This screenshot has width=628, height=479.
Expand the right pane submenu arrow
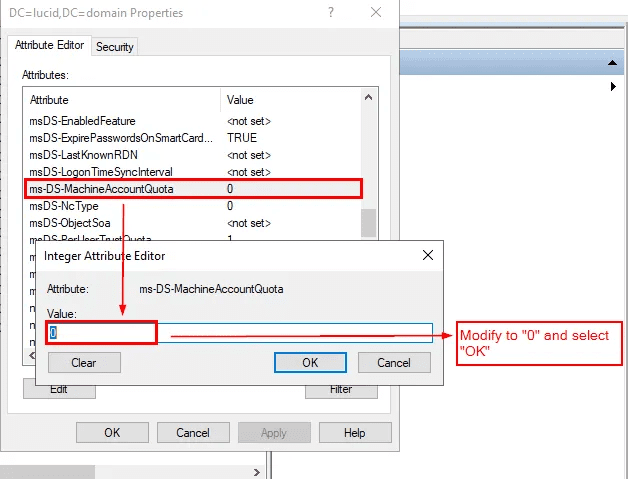pos(612,88)
